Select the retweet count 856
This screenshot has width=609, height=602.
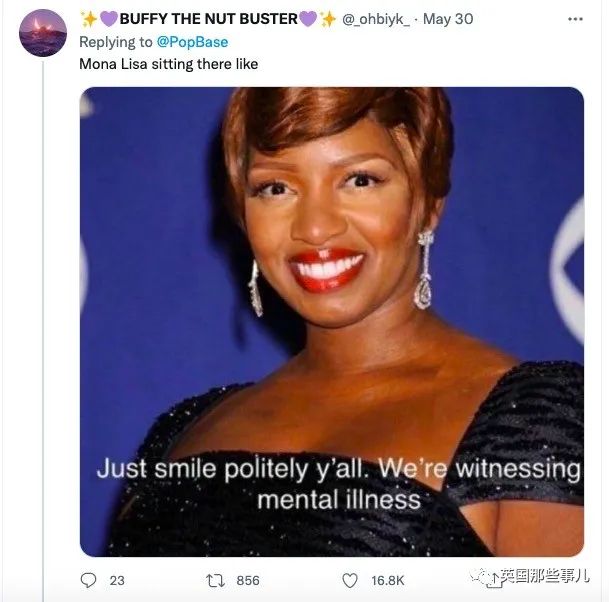(x=248, y=581)
